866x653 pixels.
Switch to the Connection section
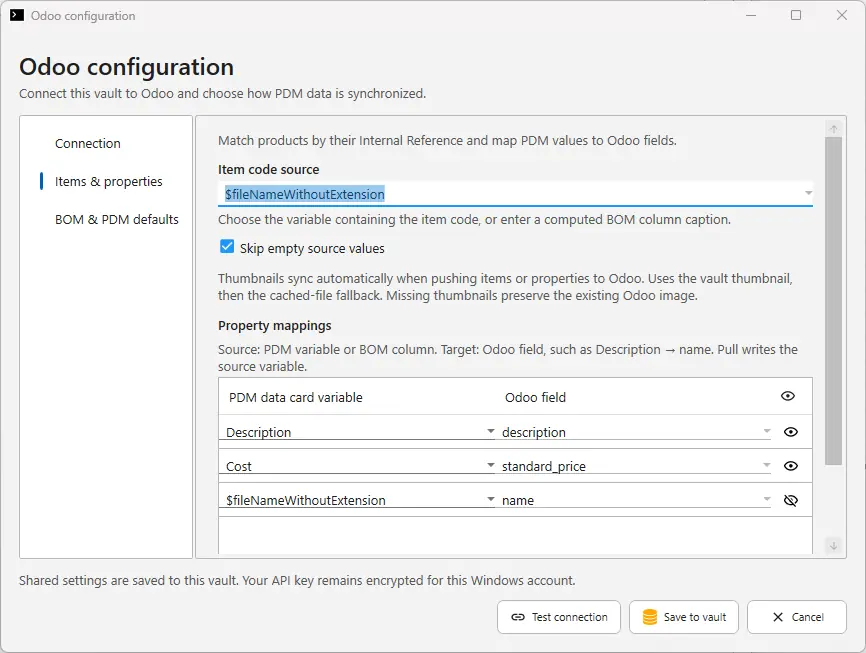coord(88,144)
